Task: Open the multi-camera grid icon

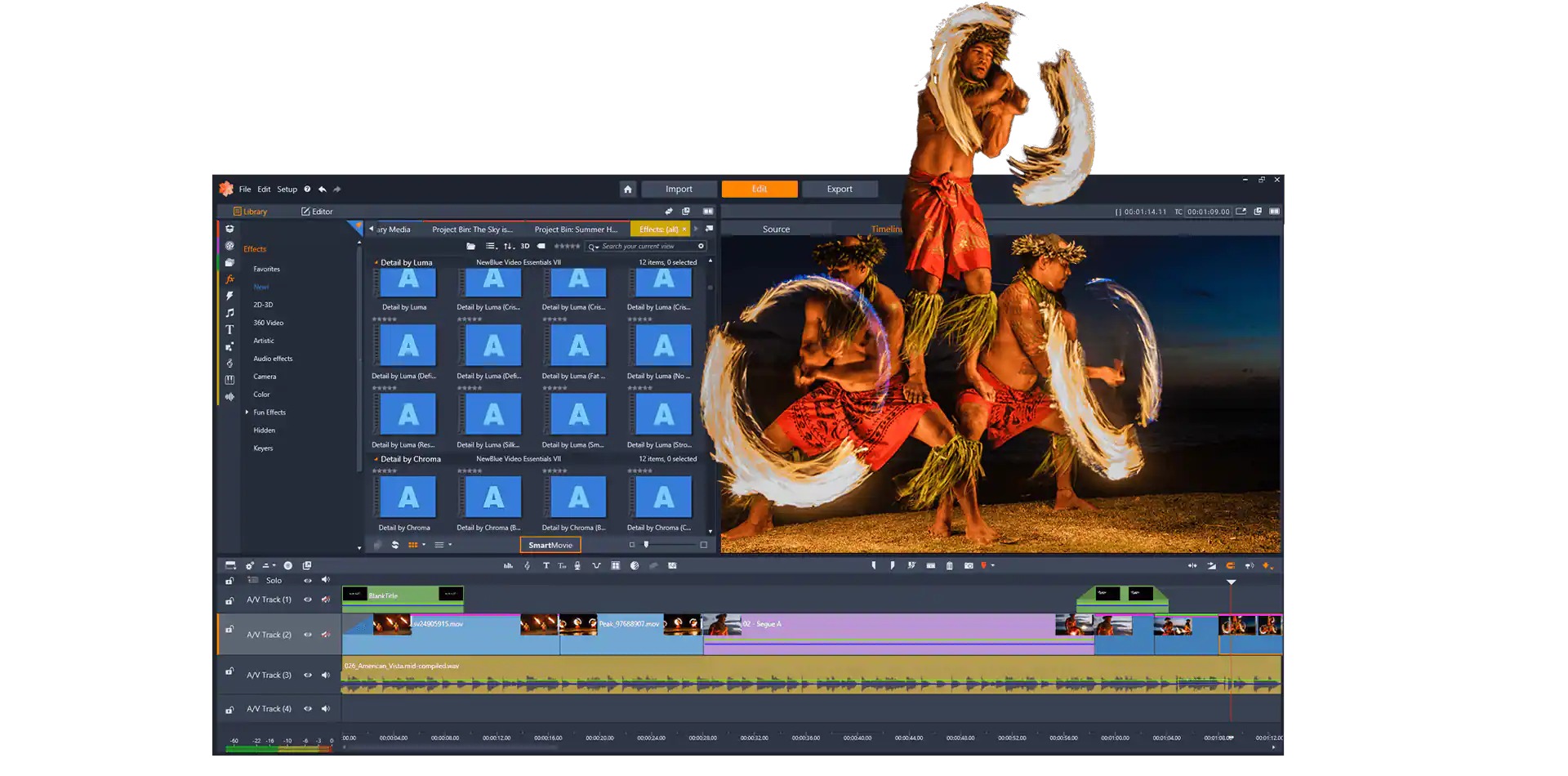Action: click(x=616, y=565)
